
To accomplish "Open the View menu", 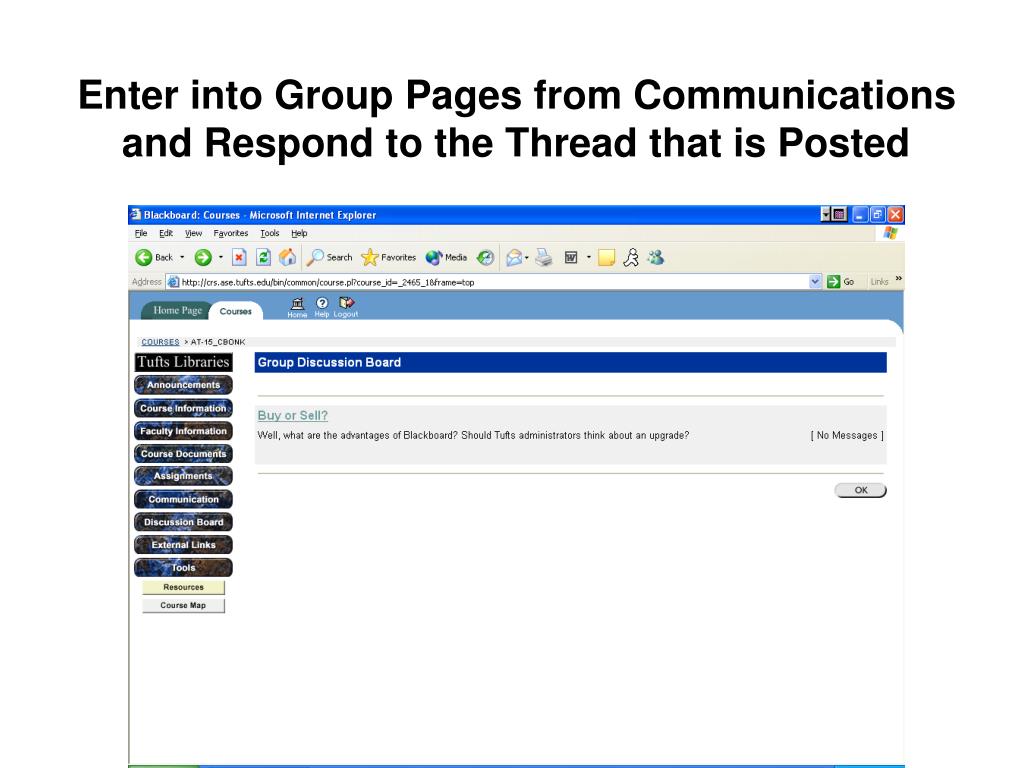I will [193, 233].
